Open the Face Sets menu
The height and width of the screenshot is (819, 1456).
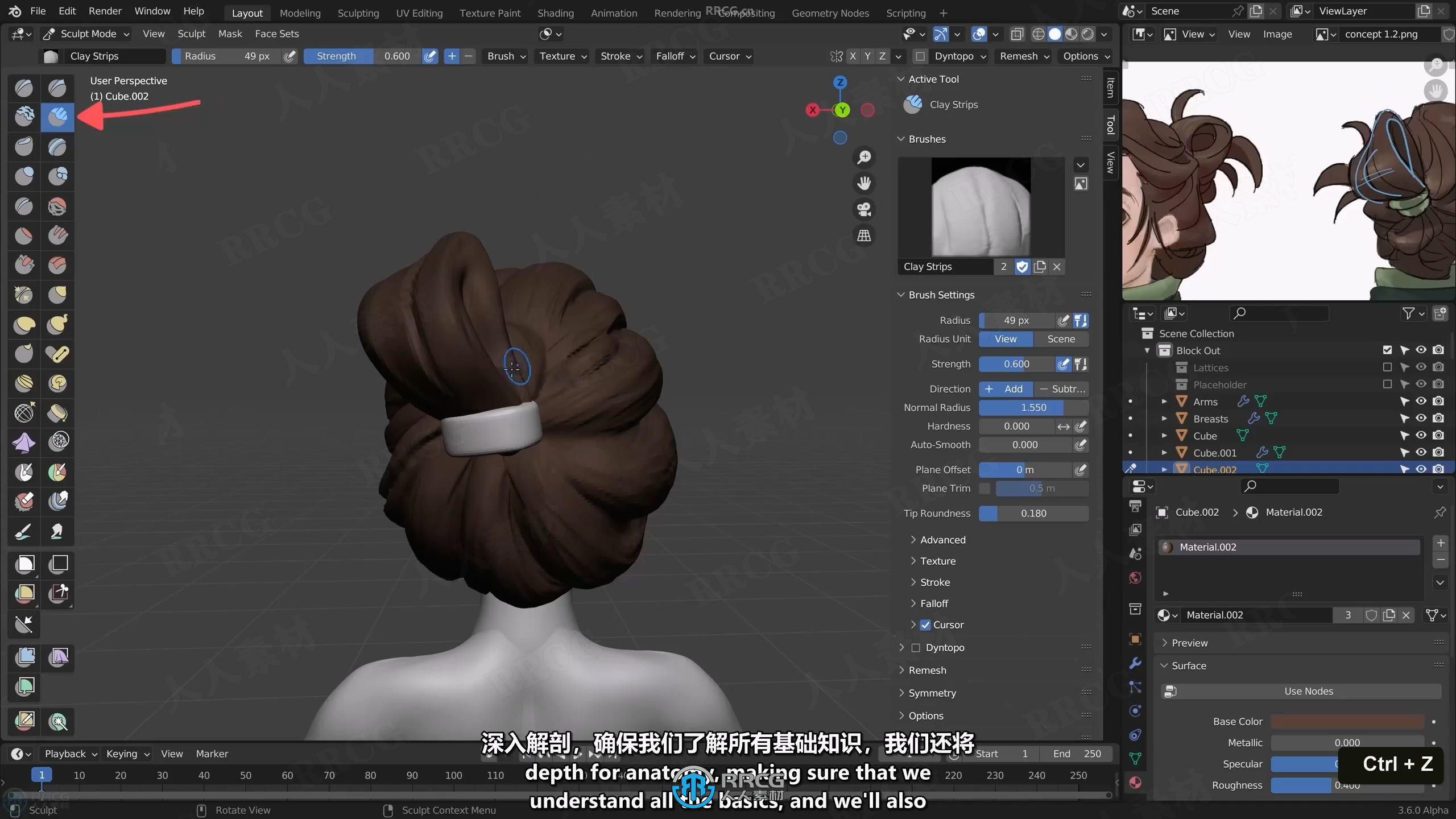(276, 33)
